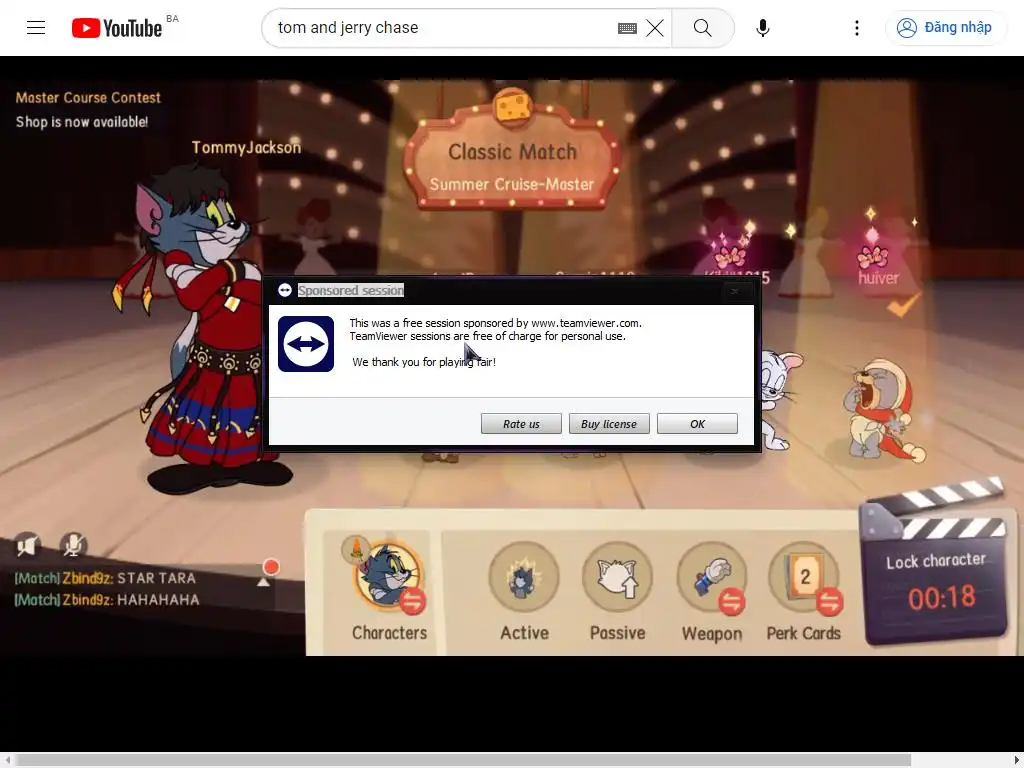Viewport: 1024px width, 768px height.
Task: Toggle the in-game speaker icon
Action: [x=27, y=545]
